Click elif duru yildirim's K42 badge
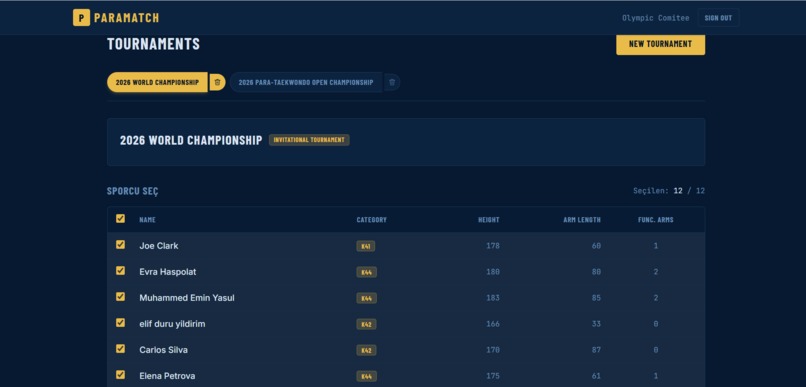 pyautogui.click(x=367, y=324)
